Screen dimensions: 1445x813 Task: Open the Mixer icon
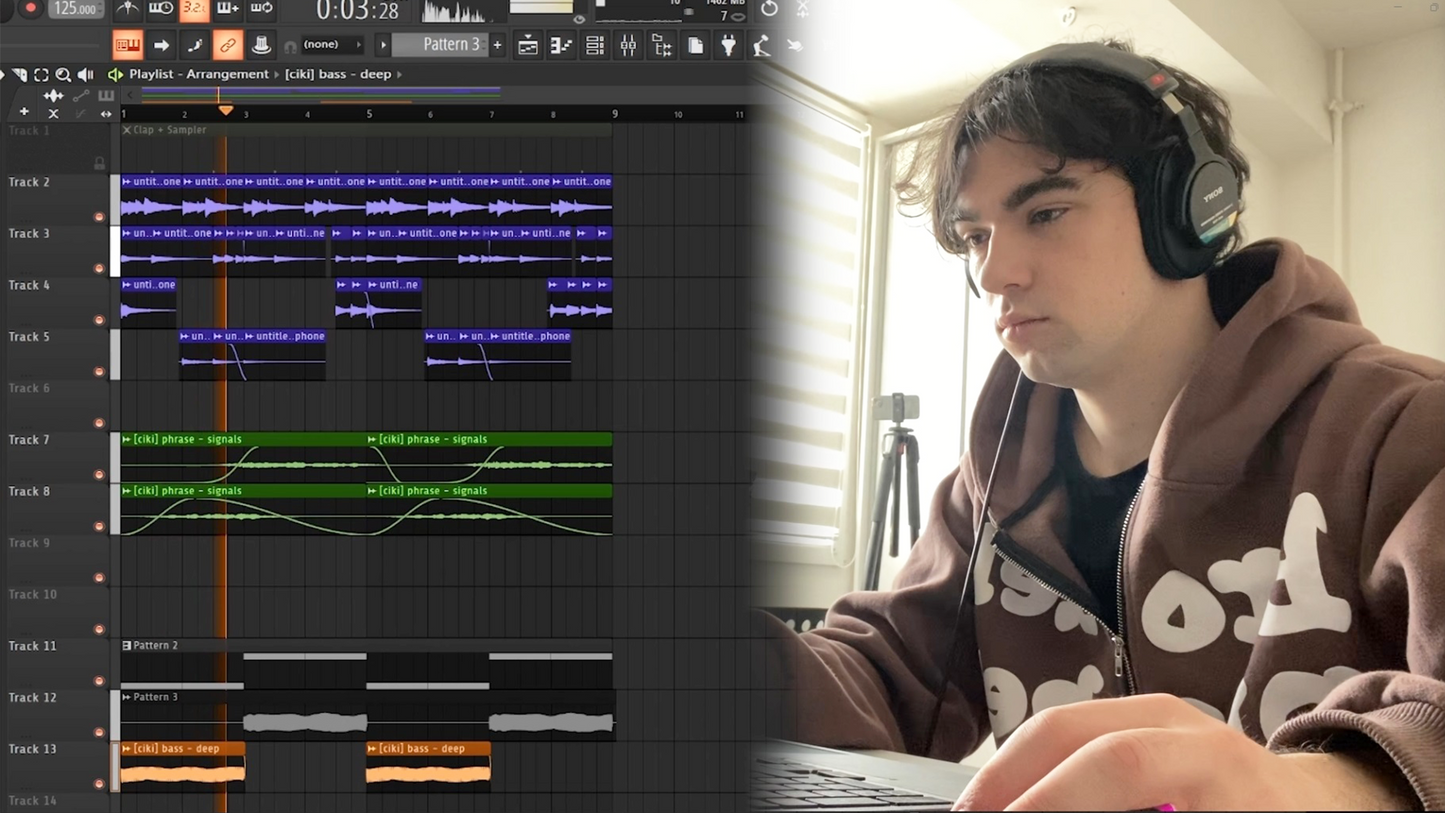click(628, 45)
